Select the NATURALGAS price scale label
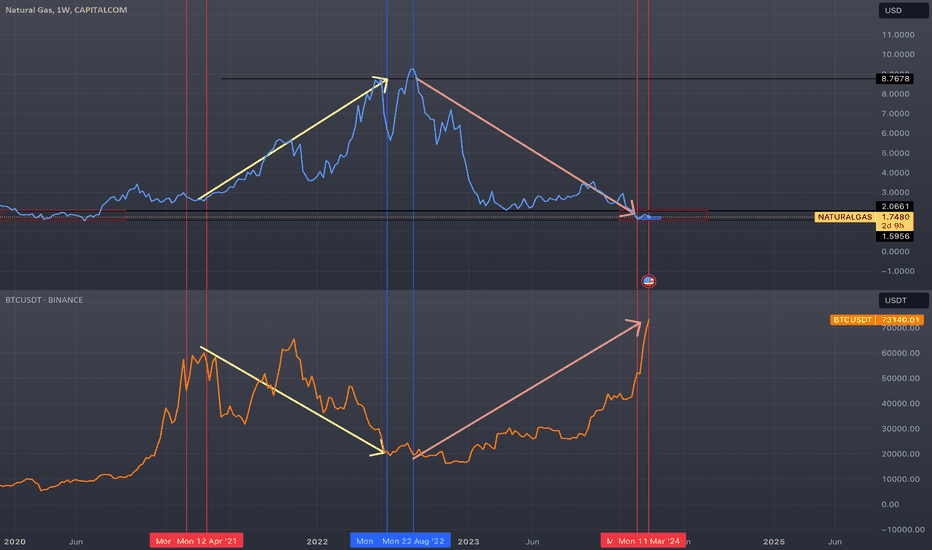The width and height of the screenshot is (932, 550). 845,217
